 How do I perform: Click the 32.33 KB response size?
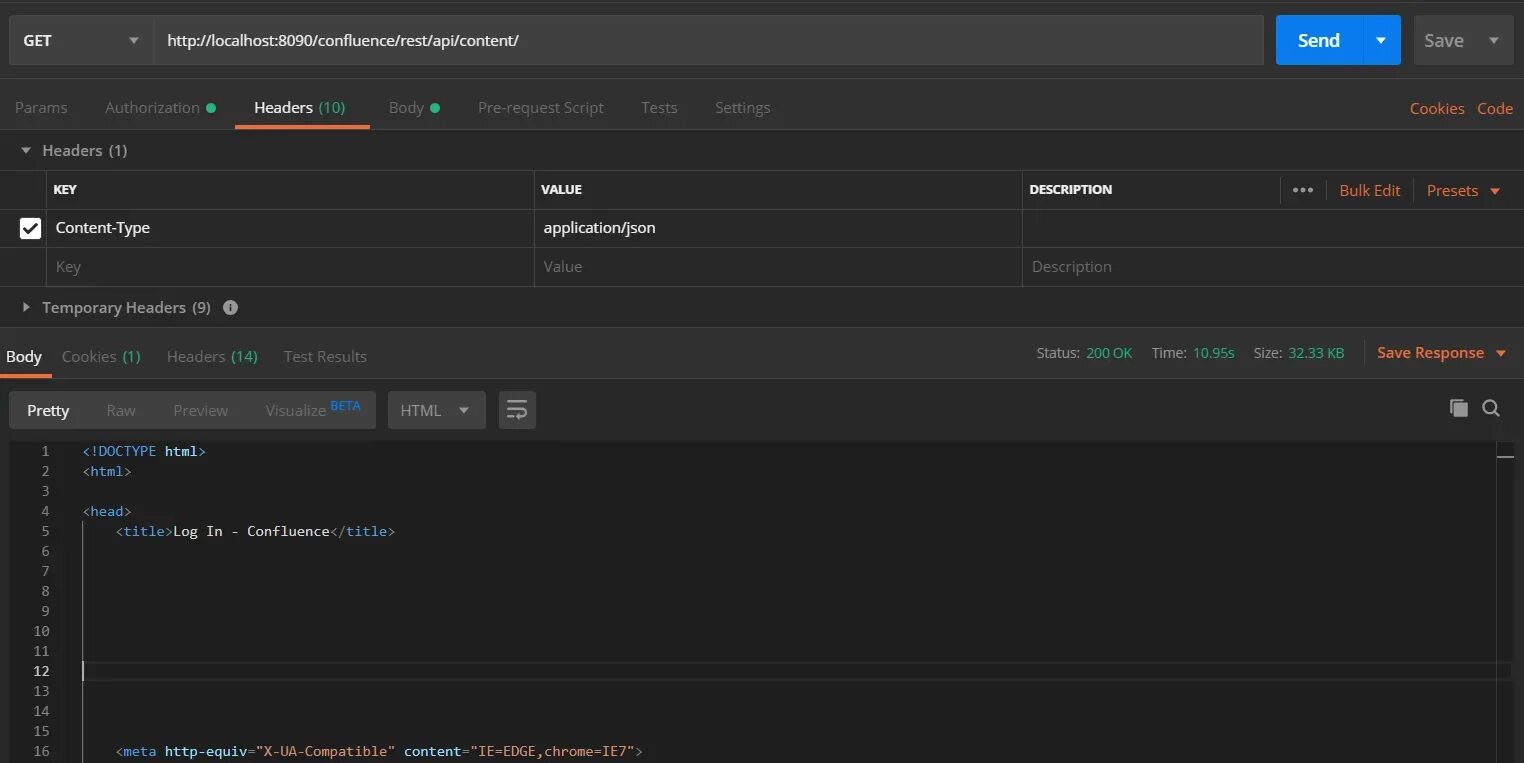coord(1314,353)
